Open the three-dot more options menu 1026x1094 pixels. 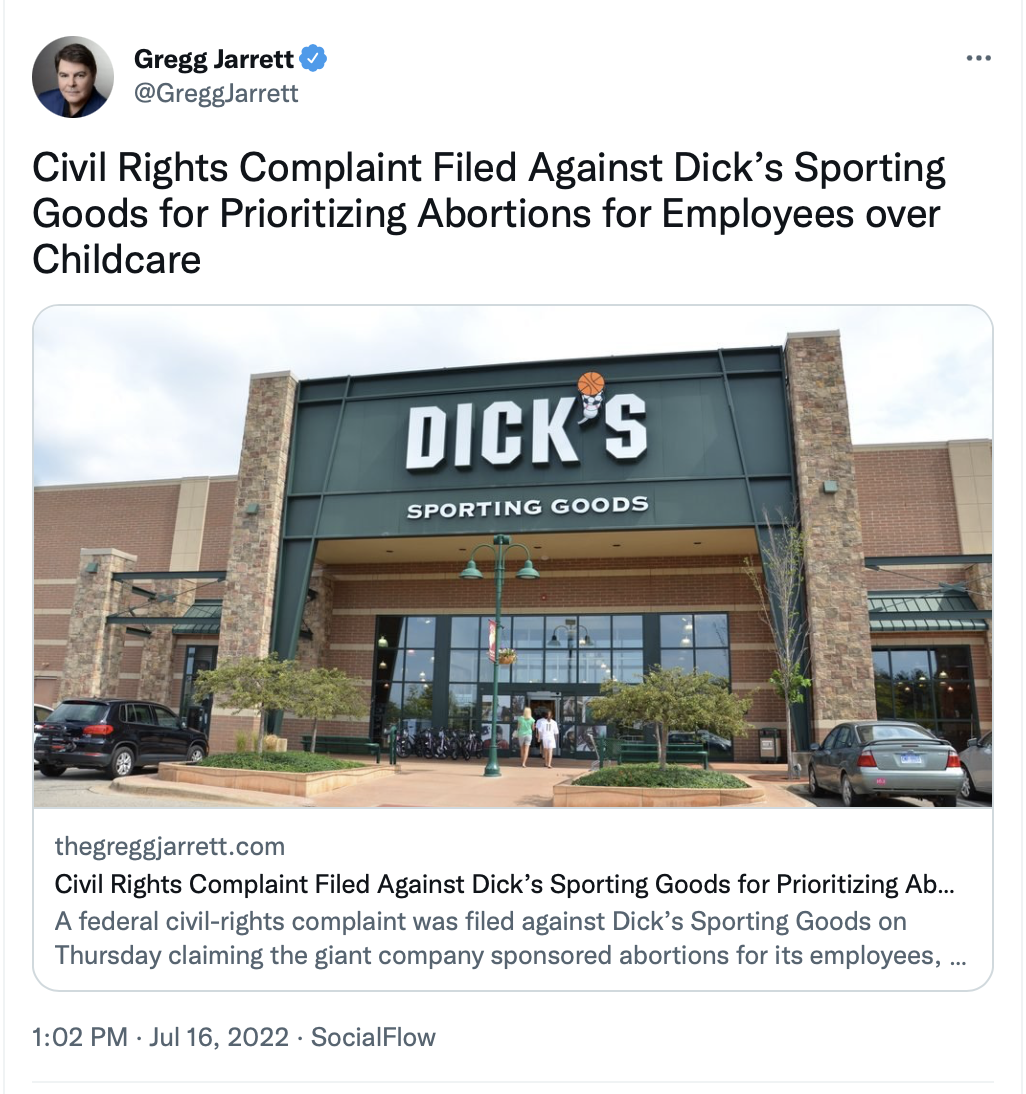coord(979,59)
